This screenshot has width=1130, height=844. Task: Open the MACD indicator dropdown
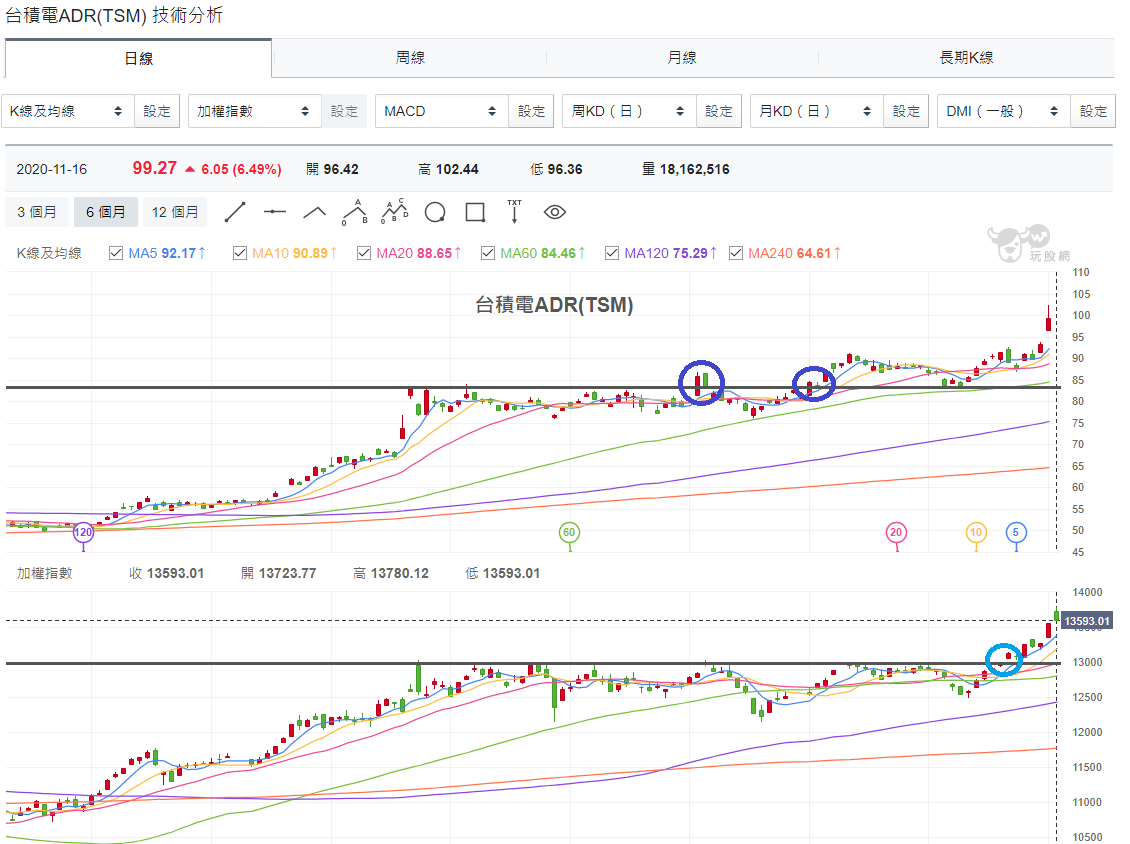(x=442, y=111)
